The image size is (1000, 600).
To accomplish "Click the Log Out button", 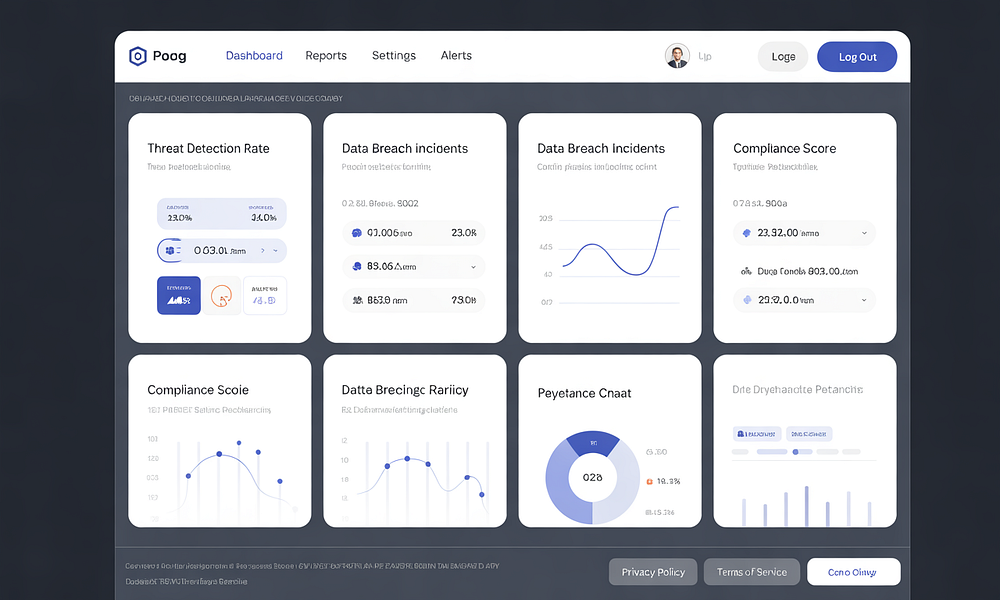I will [x=857, y=57].
